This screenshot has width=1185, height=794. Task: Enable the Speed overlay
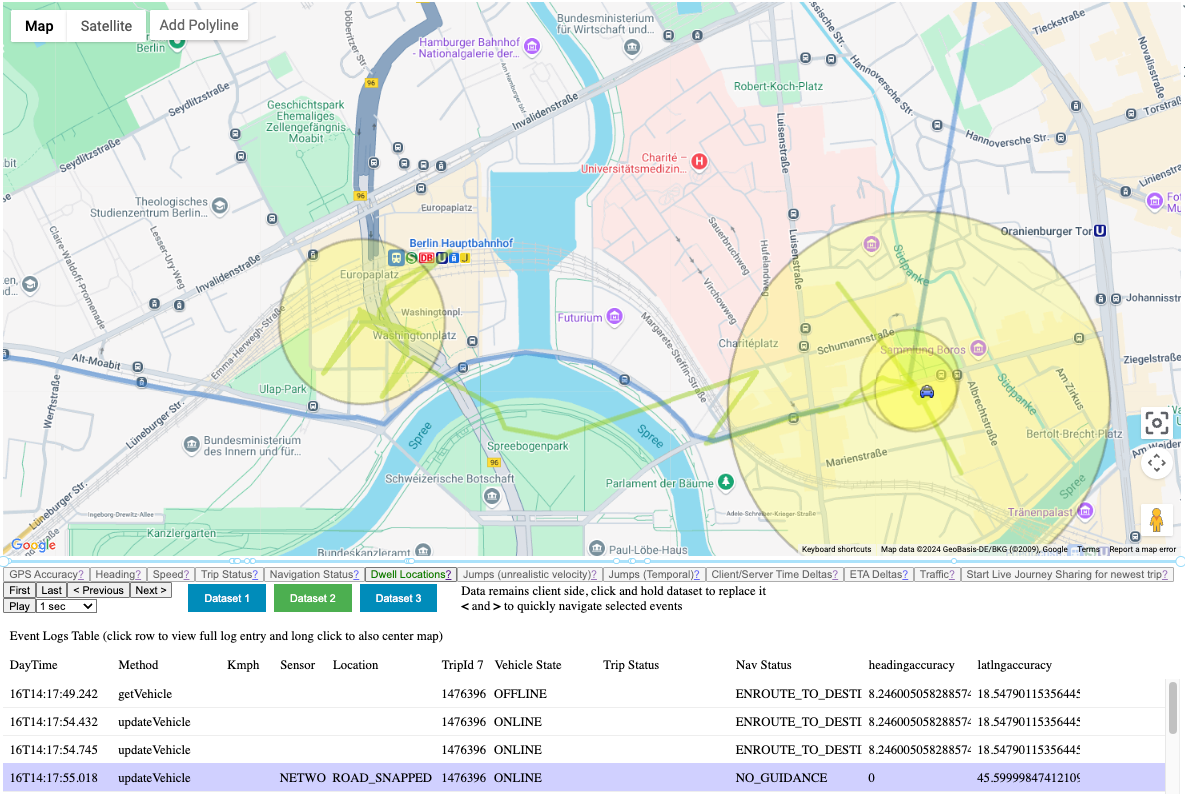click(171, 574)
